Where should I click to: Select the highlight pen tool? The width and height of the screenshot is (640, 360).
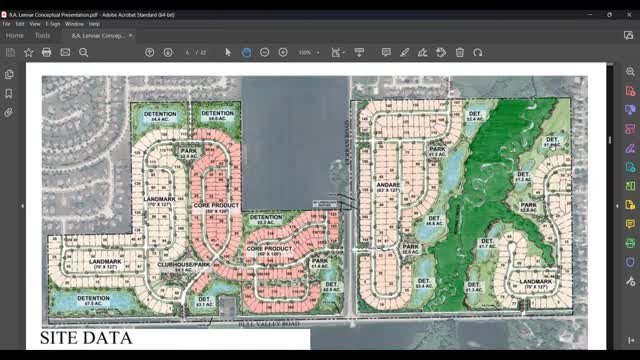404,52
